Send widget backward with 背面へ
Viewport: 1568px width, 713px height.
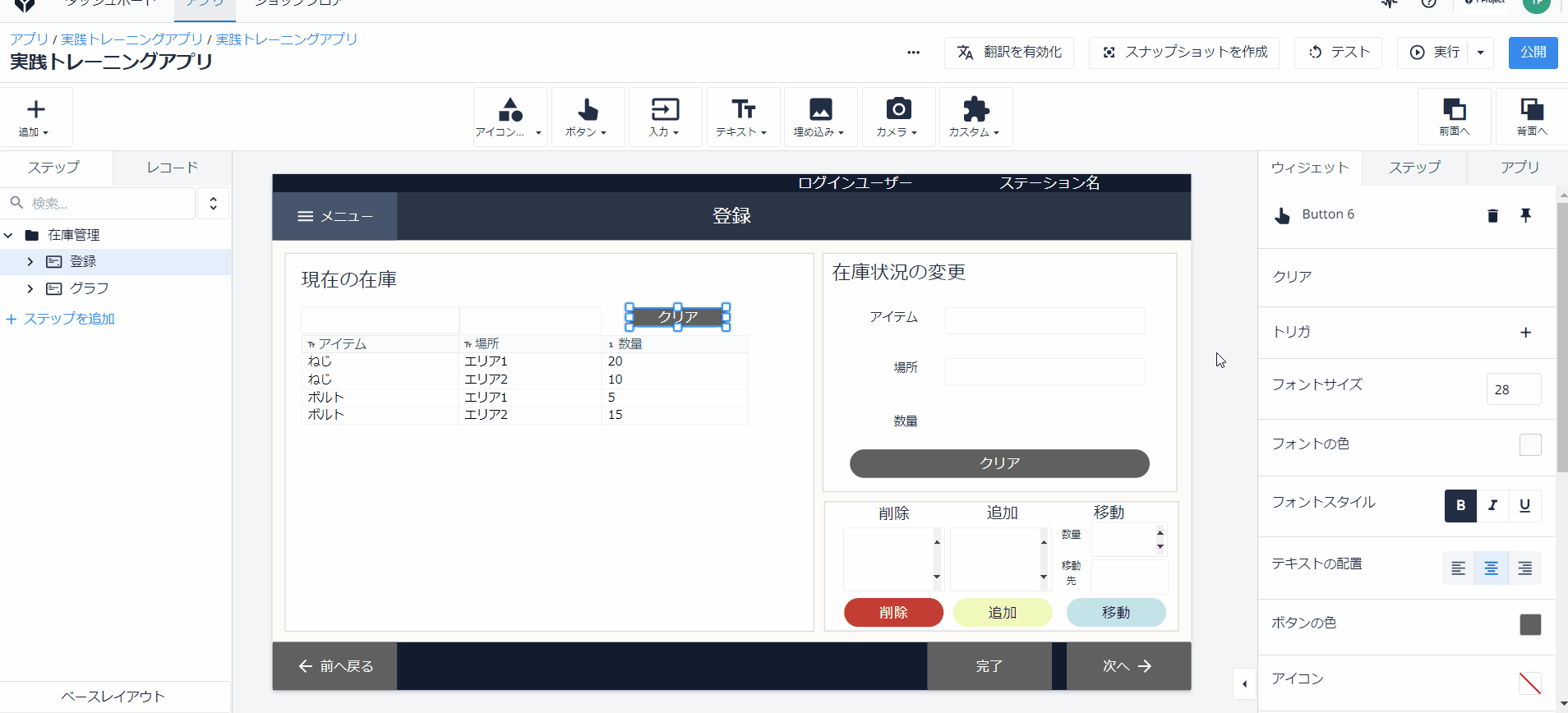(x=1532, y=117)
